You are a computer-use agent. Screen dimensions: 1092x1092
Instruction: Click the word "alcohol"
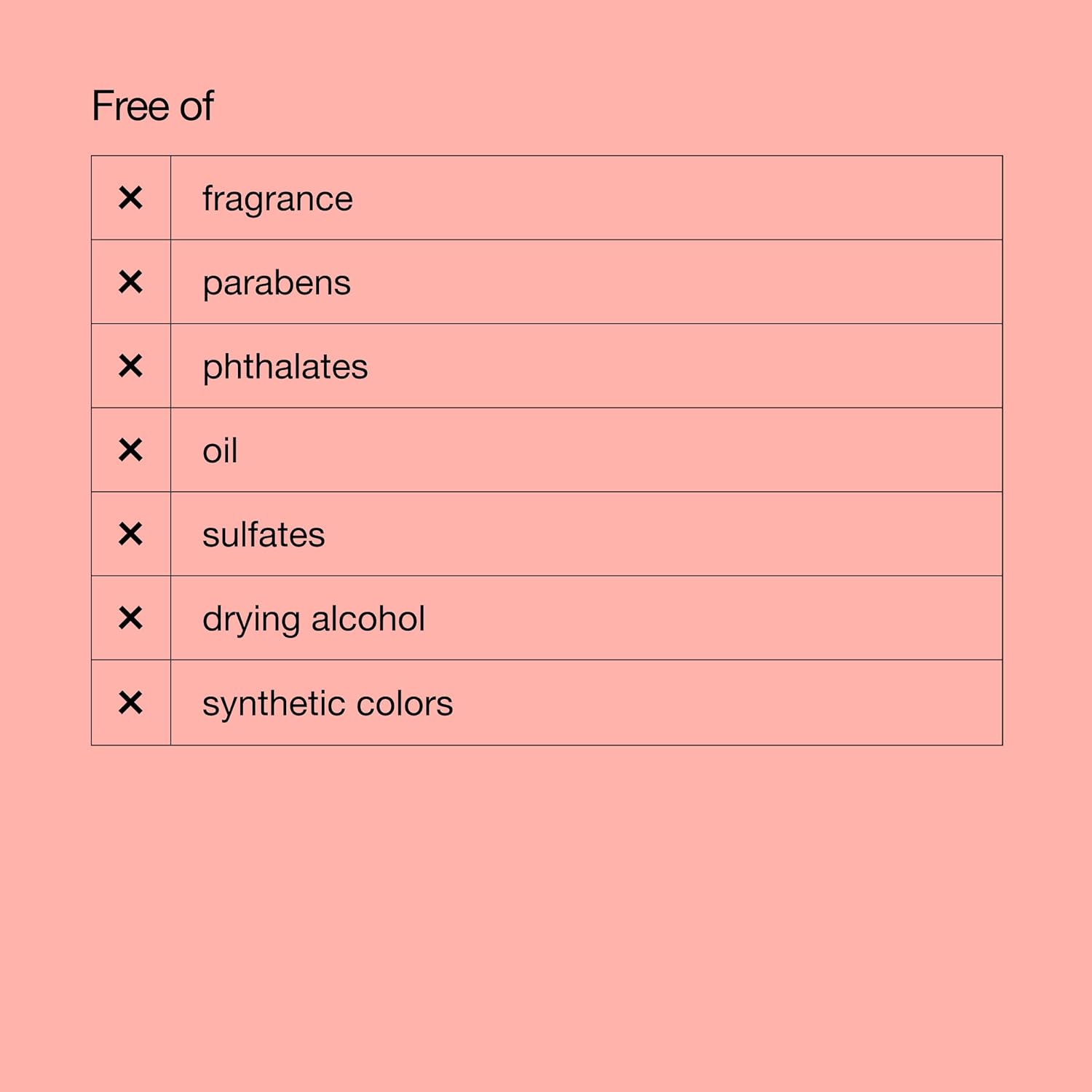[x=368, y=619]
